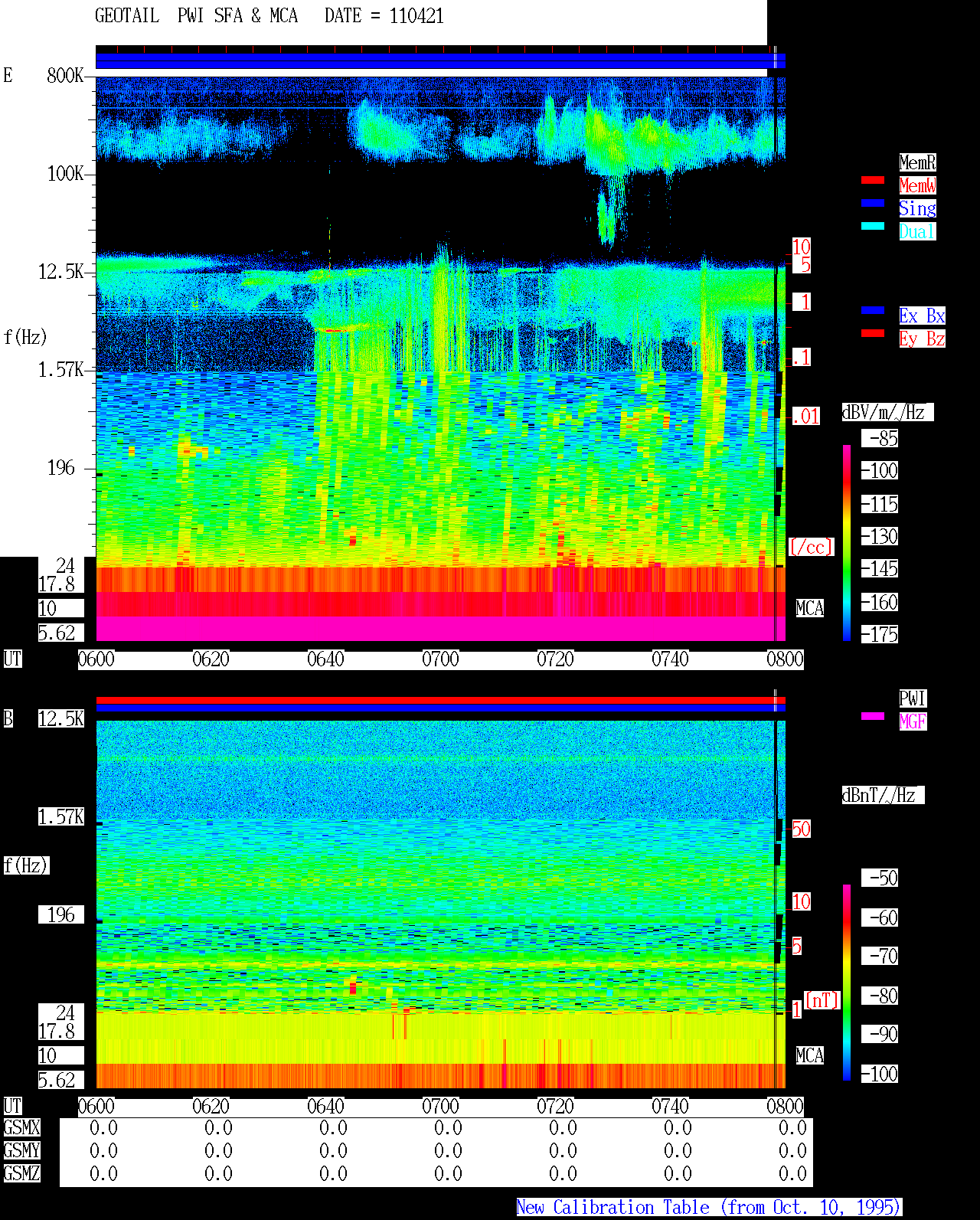This screenshot has width=980, height=1220.
Task: Select the Dual legend label
Action: (917, 231)
